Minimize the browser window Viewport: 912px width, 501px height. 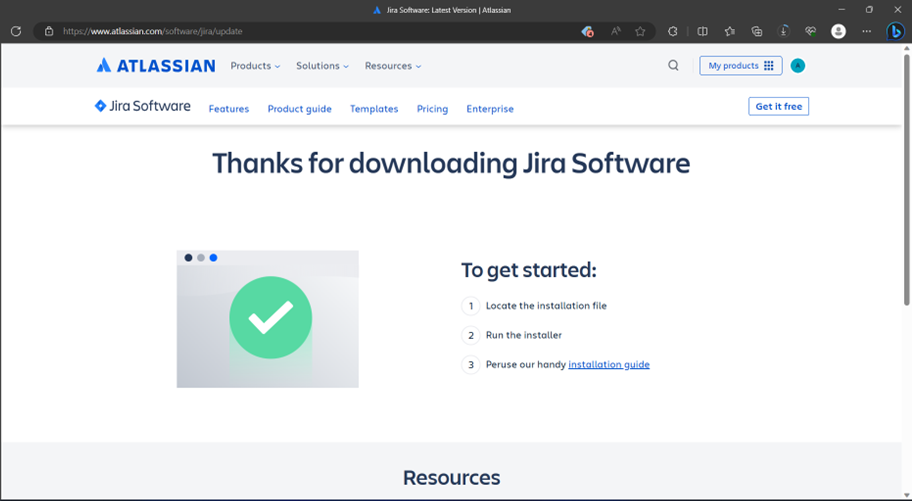point(842,9)
